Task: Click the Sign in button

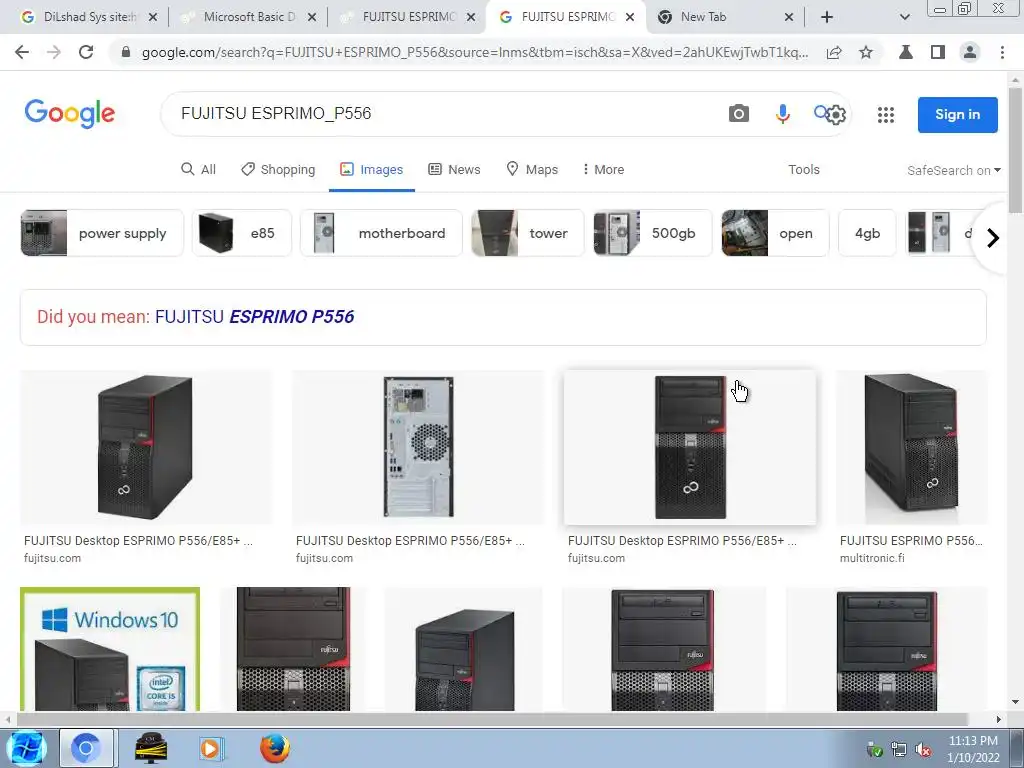Action: pos(957,114)
